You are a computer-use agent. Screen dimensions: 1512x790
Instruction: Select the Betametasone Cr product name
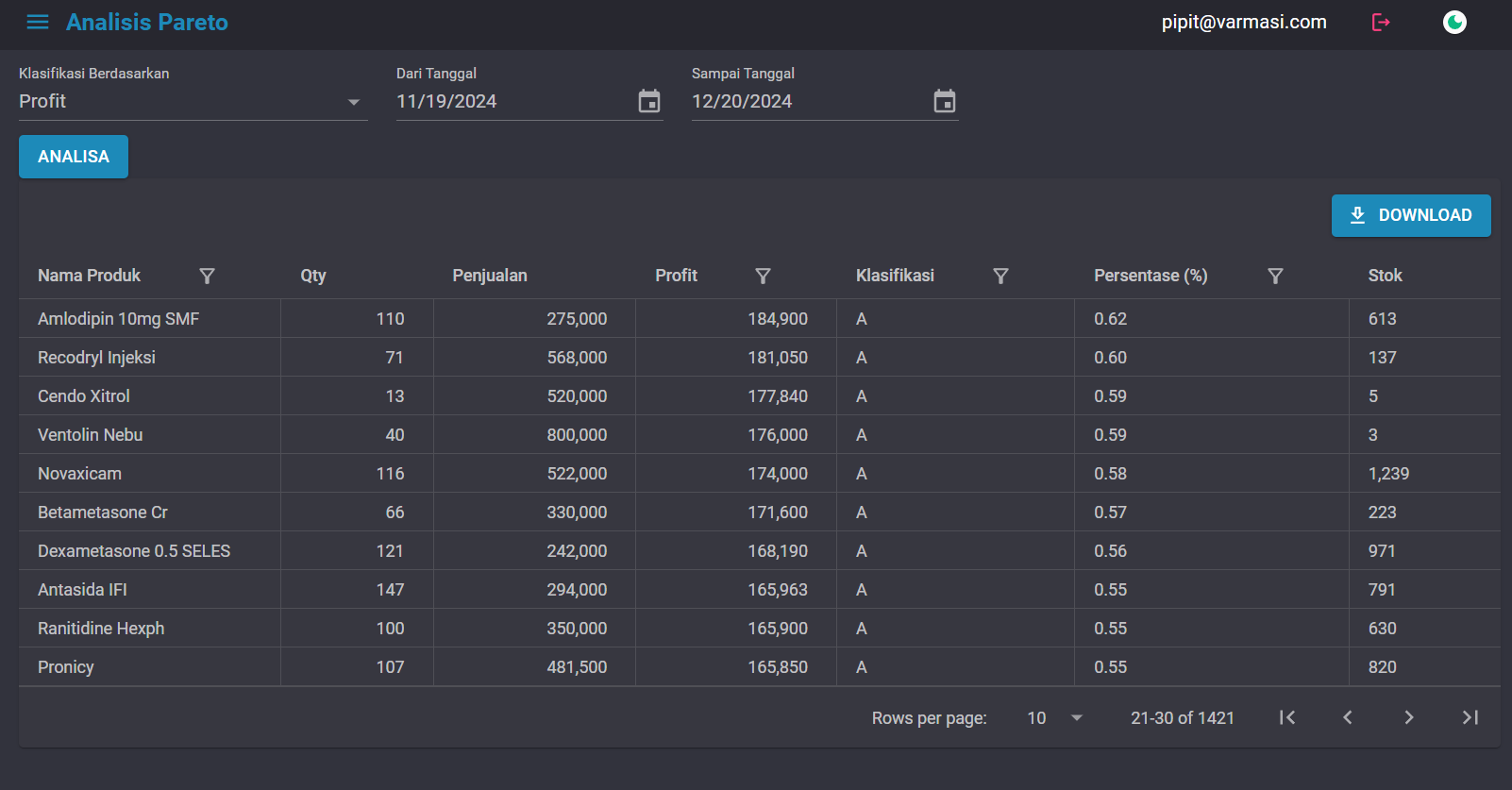pos(103,513)
